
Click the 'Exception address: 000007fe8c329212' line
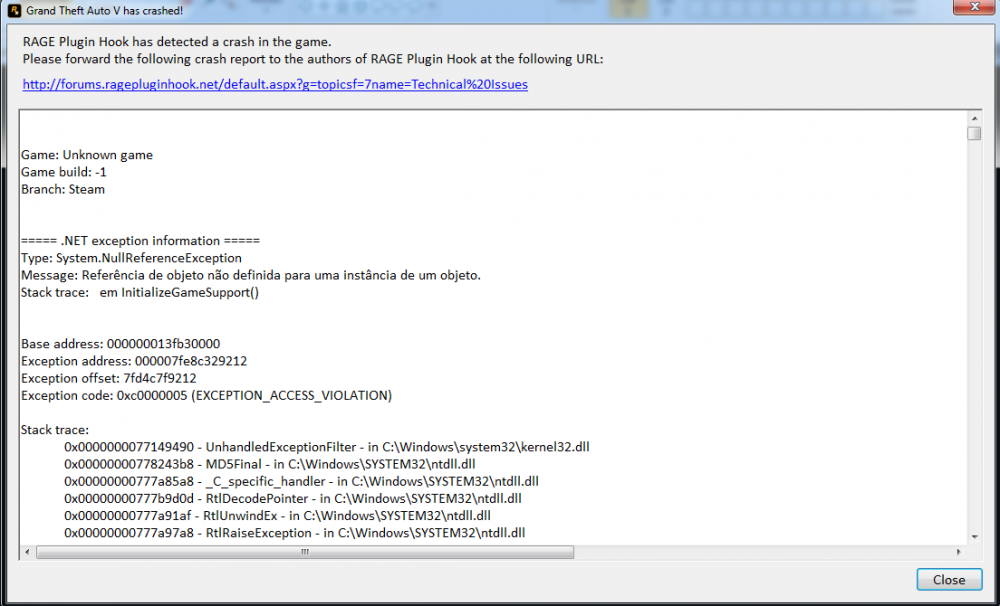point(134,361)
